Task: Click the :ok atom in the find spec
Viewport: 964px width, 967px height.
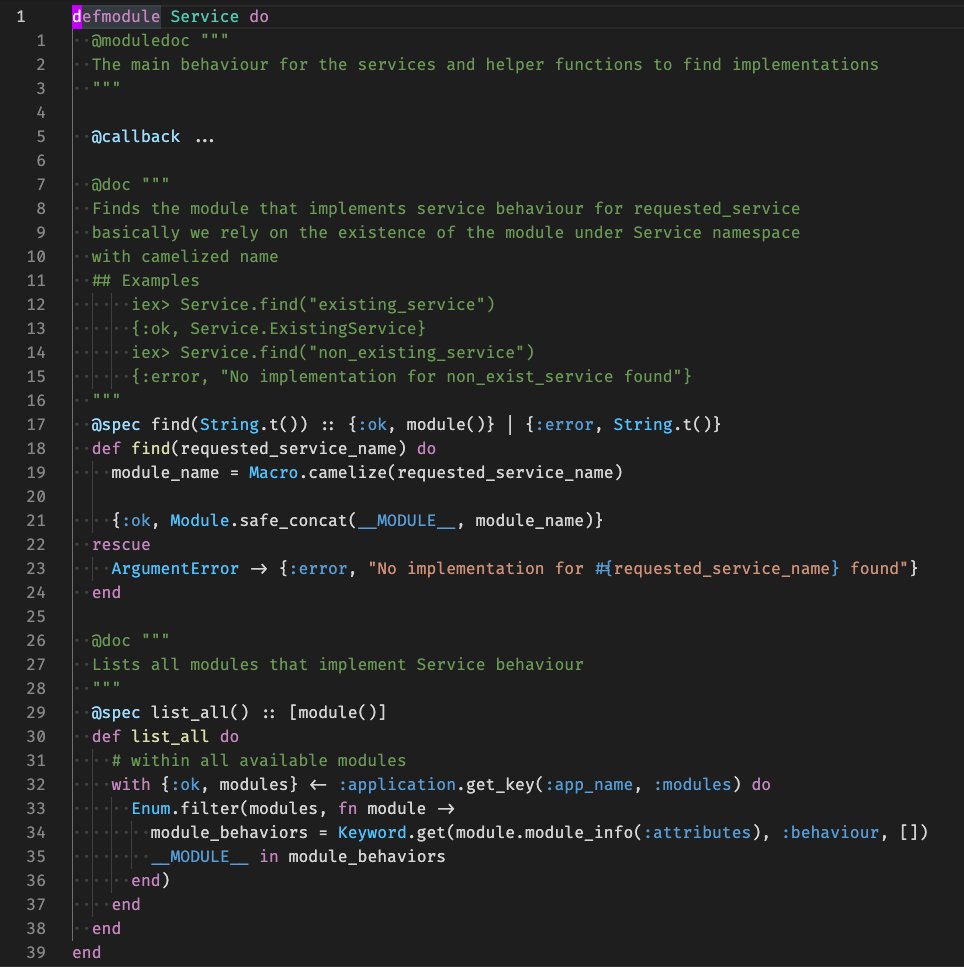Action: click(x=372, y=425)
